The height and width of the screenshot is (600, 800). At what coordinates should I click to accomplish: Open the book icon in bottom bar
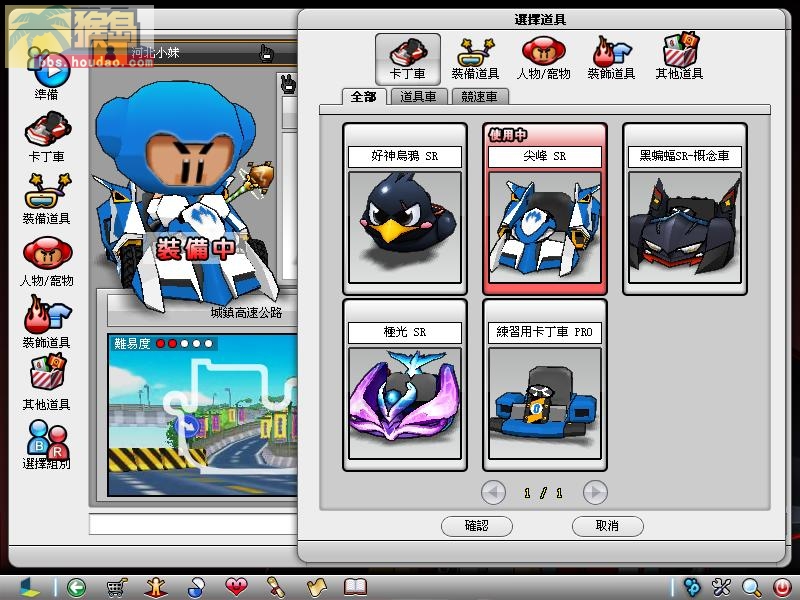(x=356, y=587)
